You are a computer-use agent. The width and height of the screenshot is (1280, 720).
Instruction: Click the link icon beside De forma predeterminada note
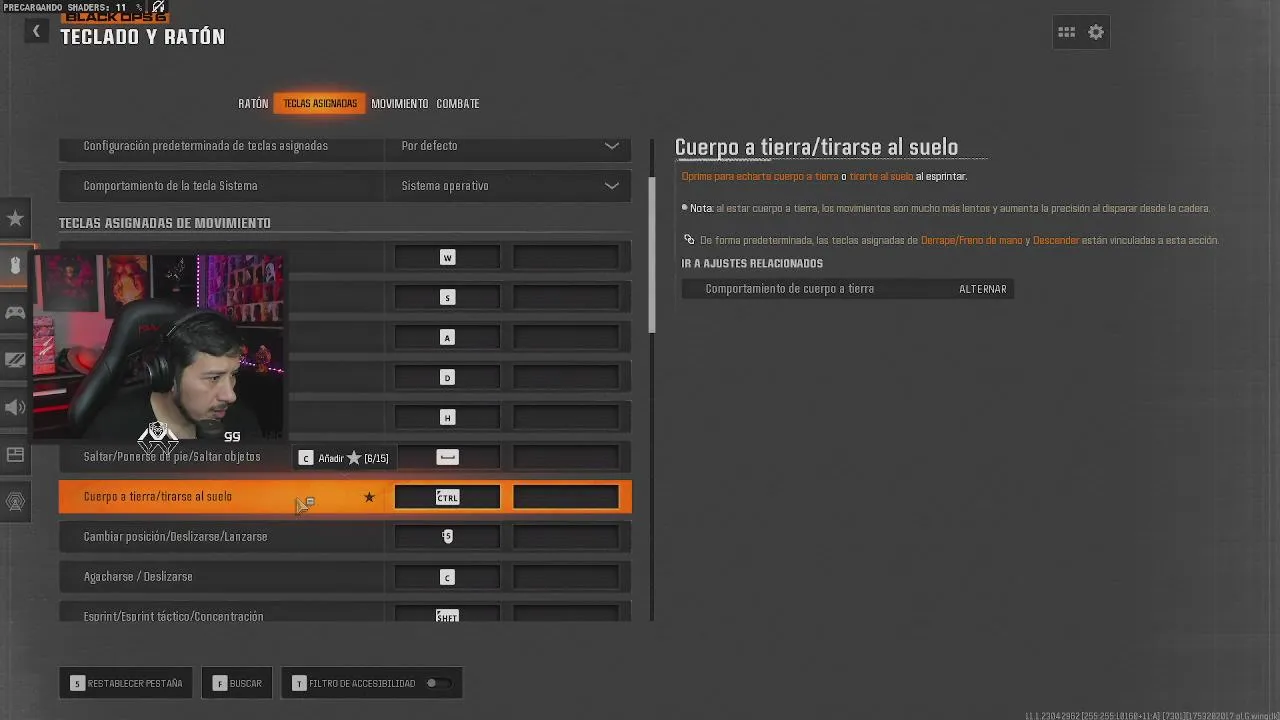pyautogui.click(x=689, y=240)
